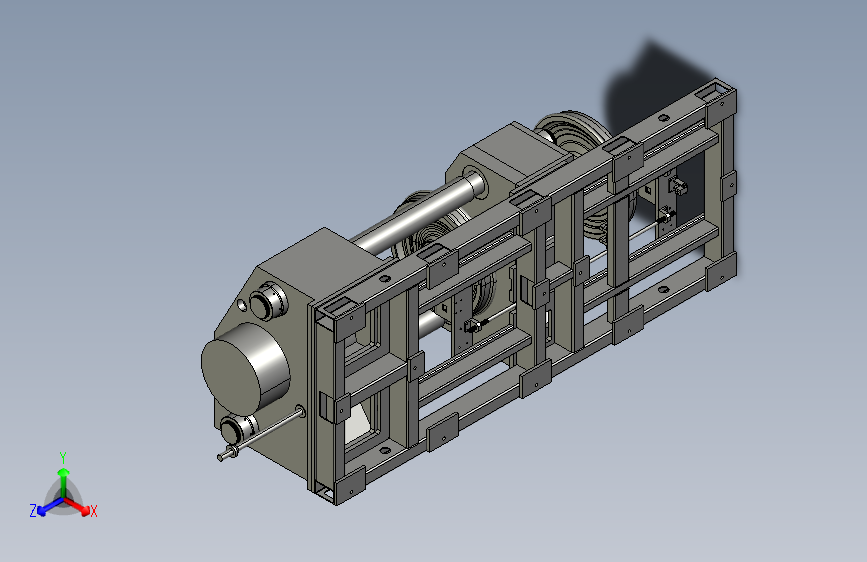Click the blue Z axis of the orientation triad

(x=50, y=507)
